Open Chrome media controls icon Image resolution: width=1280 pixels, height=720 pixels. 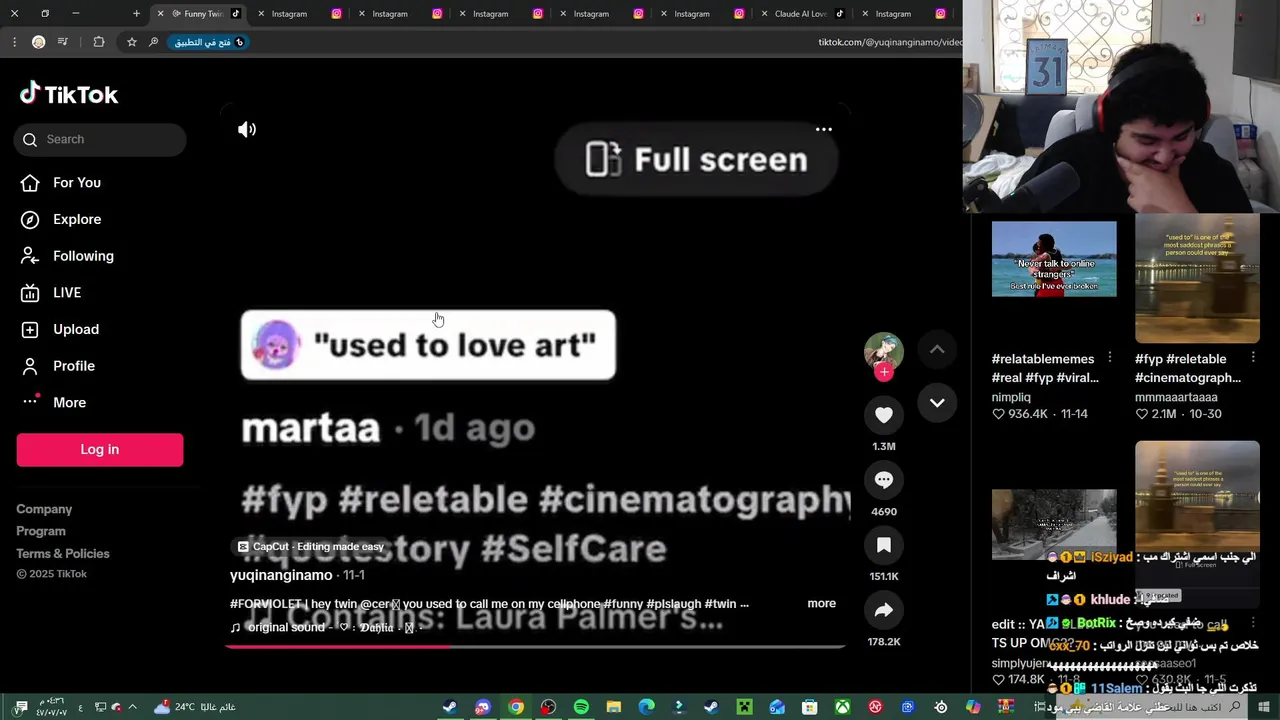pos(63,42)
